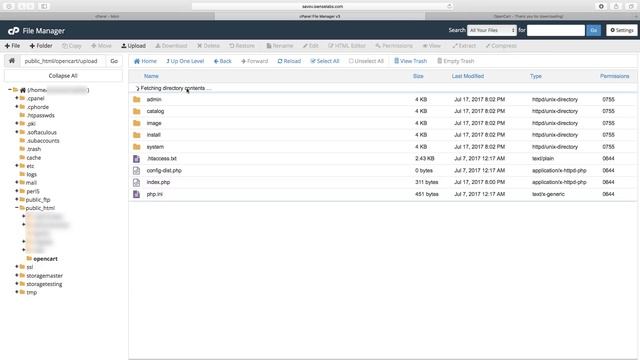This screenshot has height=360, width=640.
Task: Click Extract in the toolbar
Action: coord(464,46)
